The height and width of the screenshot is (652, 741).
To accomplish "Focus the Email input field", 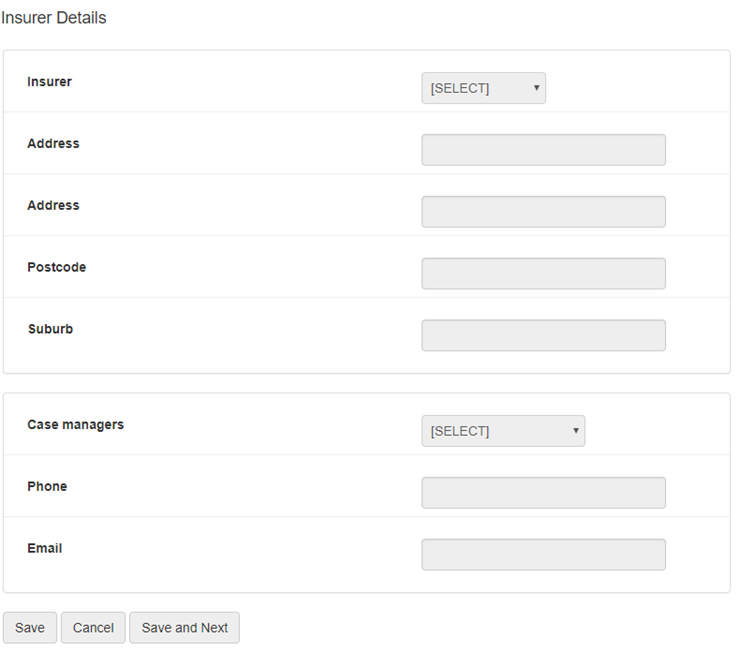I will click(543, 555).
